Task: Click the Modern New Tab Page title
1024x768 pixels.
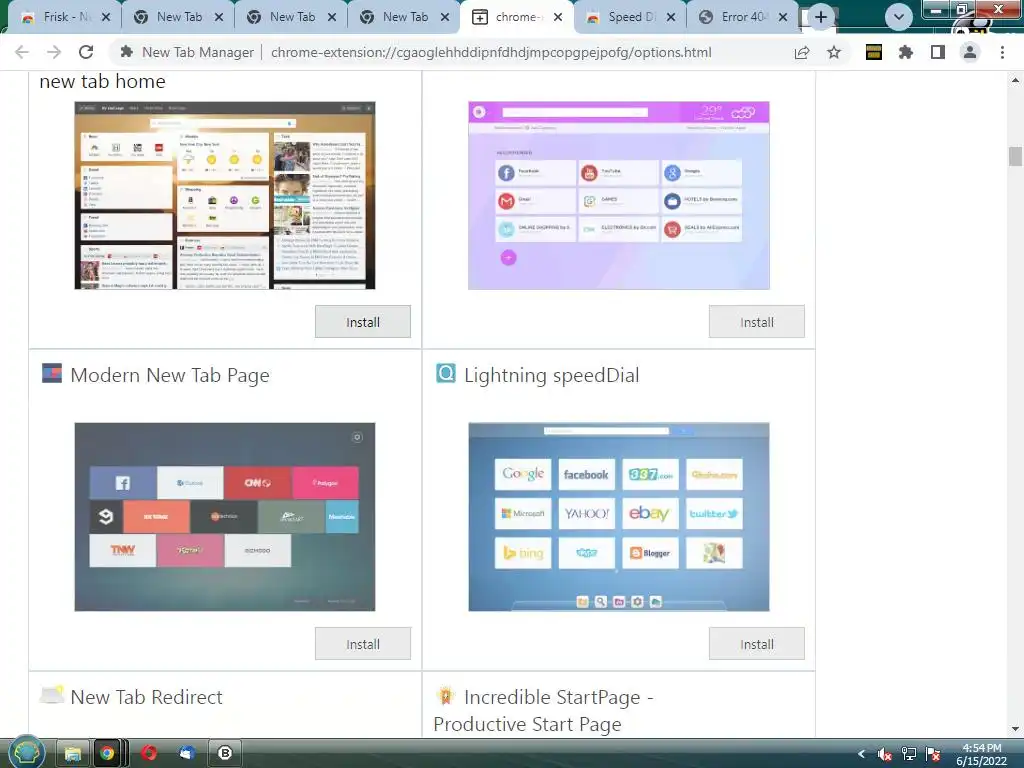Action: click(170, 376)
